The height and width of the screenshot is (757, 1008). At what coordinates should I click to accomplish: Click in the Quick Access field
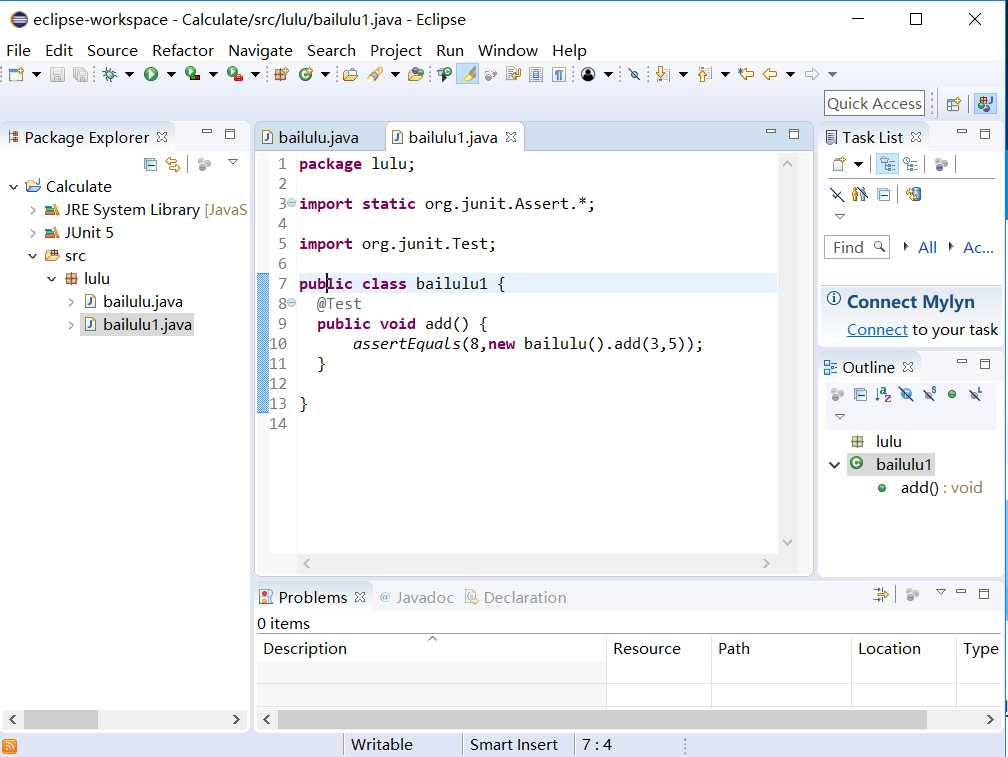[x=874, y=103]
